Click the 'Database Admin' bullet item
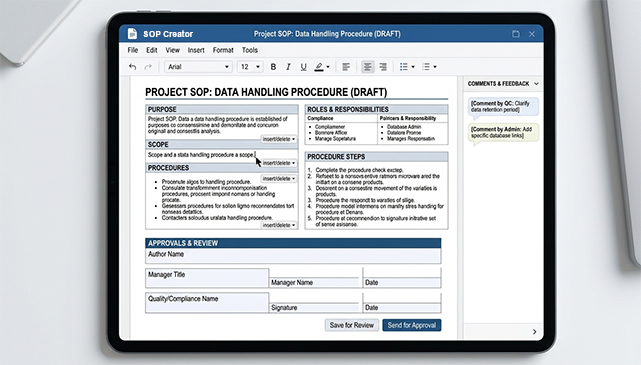The image size is (641, 365). coord(404,127)
